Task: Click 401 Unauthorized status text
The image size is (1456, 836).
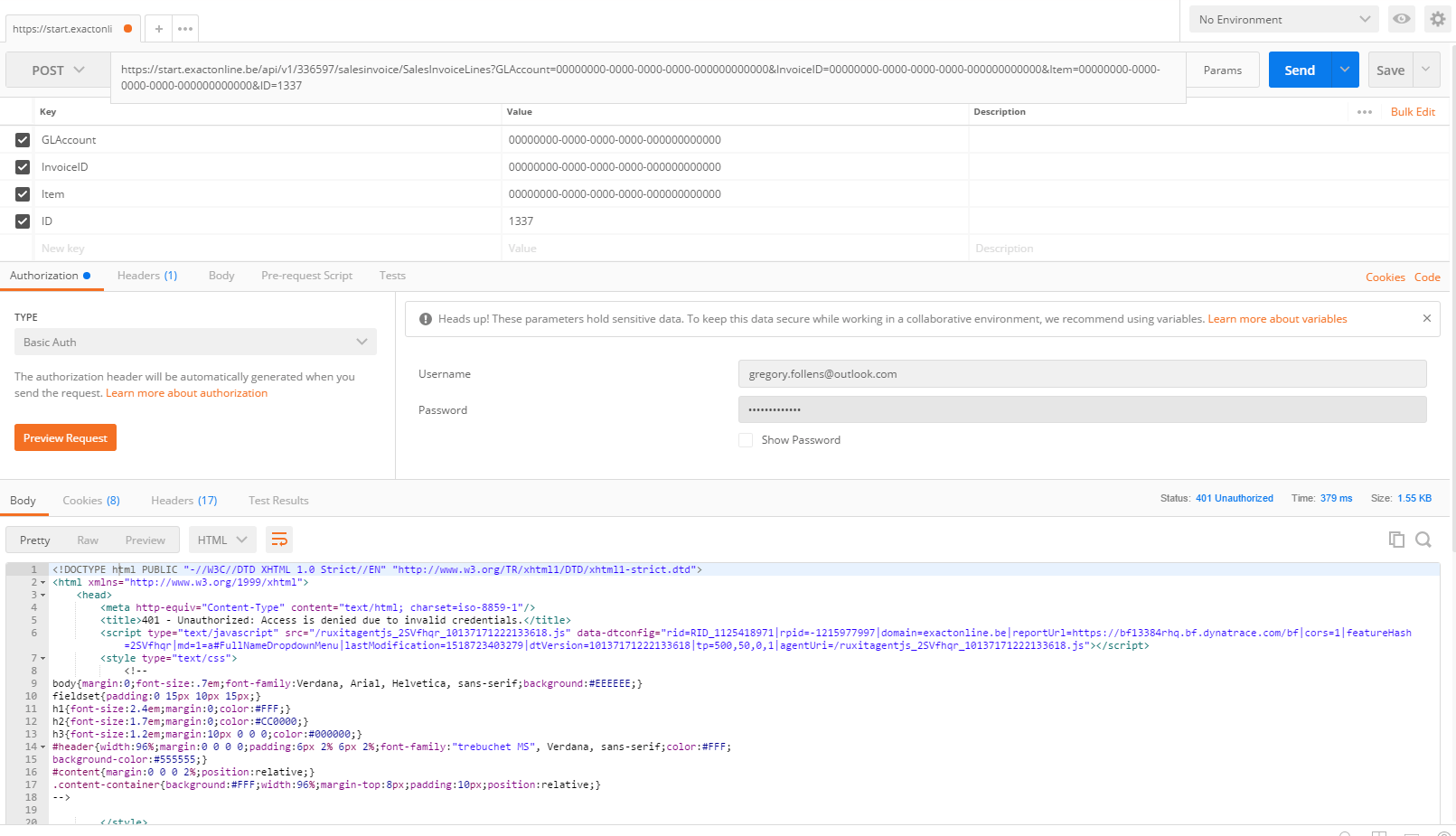Action: (x=1234, y=498)
